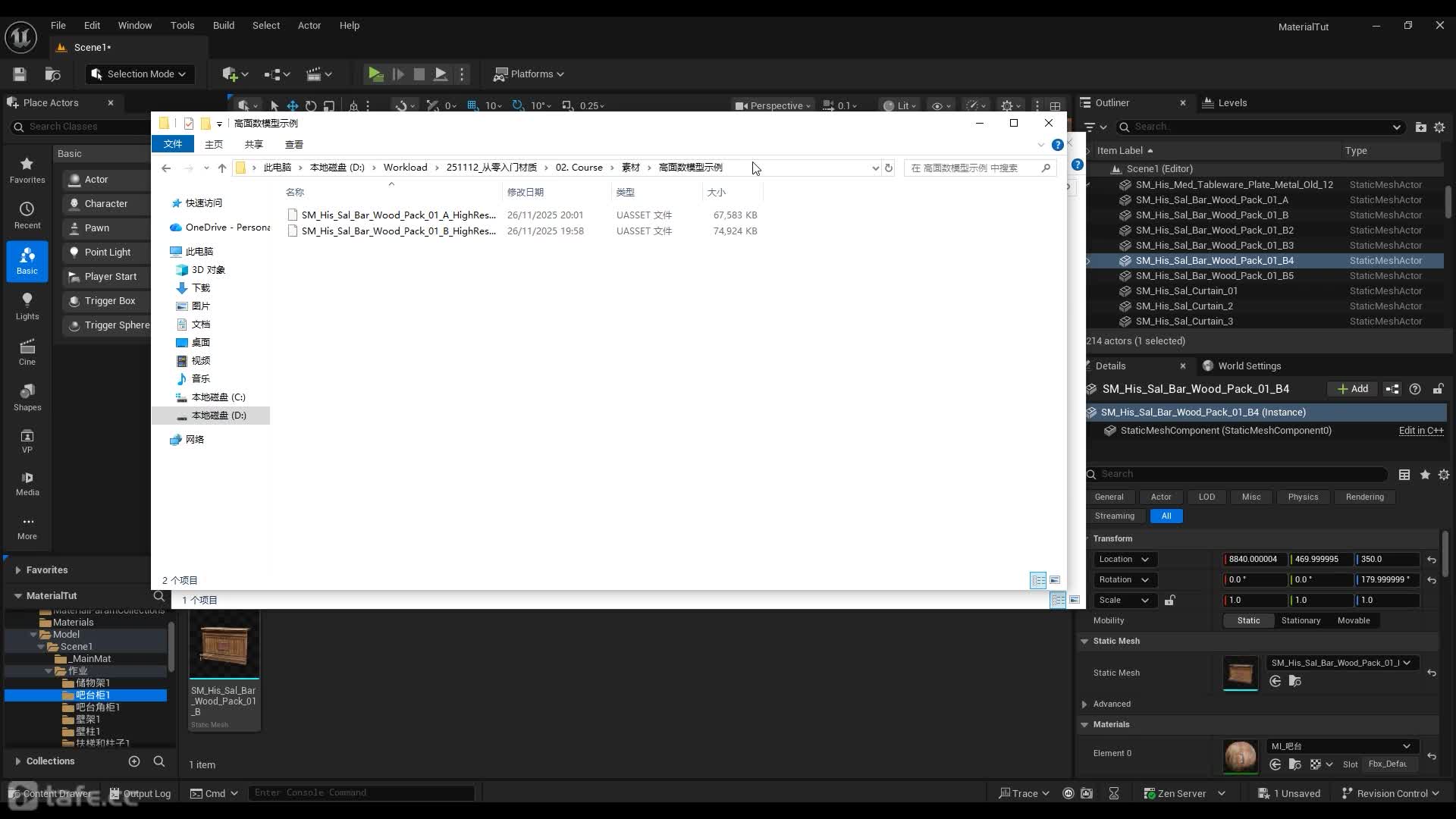Click the ML_吧台 material preview swatch
1456x819 pixels.
pos(1240,755)
